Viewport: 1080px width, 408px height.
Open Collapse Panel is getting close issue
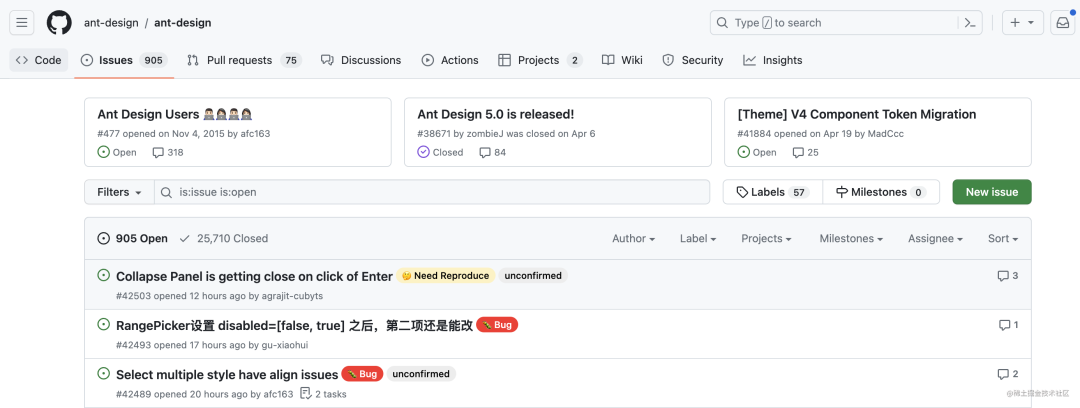point(254,276)
